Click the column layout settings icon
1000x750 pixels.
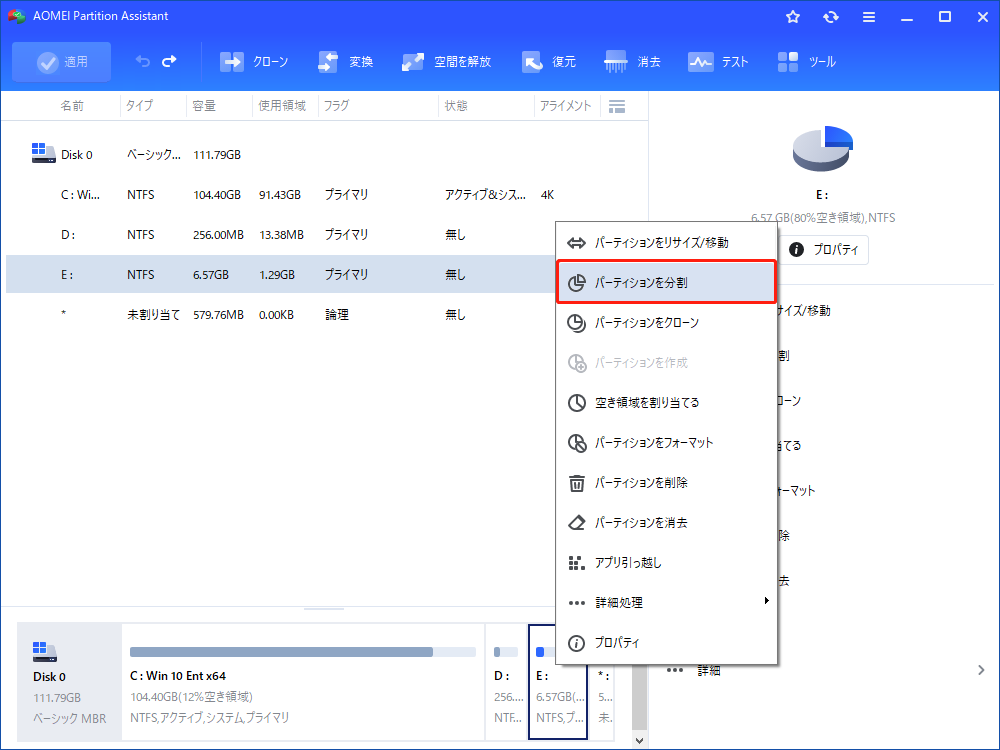pos(617,107)
